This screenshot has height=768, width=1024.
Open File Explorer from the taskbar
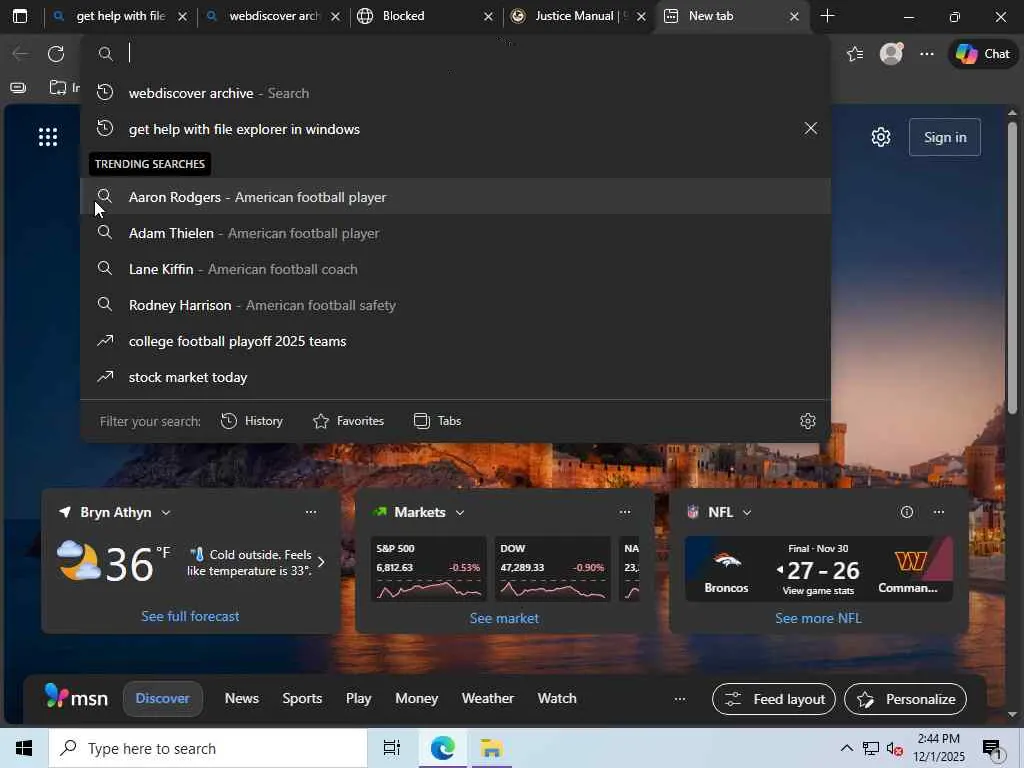pyautogui.click(x=492, y=748)
